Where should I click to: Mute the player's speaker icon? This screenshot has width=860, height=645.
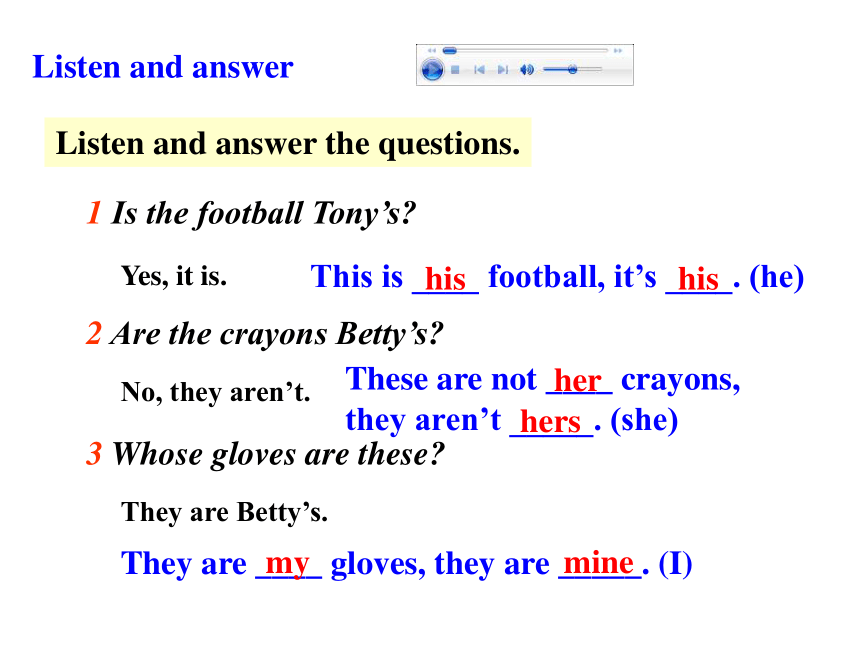527,70
